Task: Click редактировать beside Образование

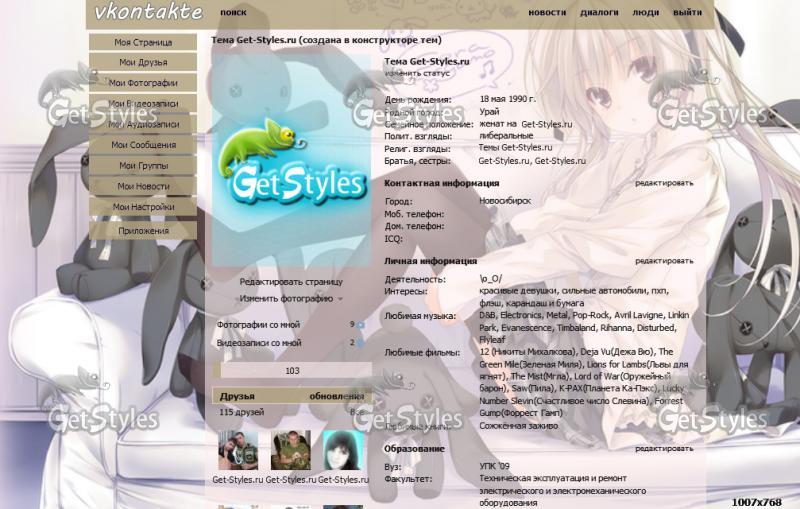Action: [x=664, y=449]
